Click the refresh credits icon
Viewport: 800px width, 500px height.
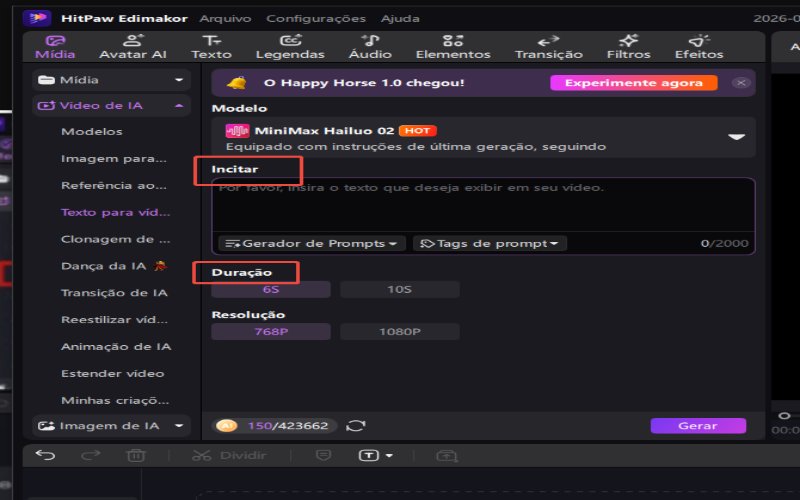356,426
